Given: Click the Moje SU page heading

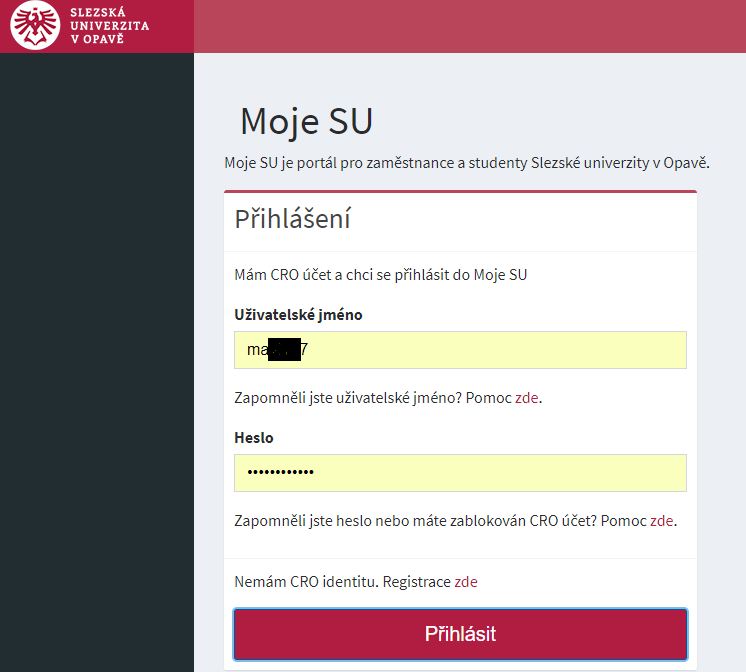Looking at the screenshot, I should tap(306, 122).
